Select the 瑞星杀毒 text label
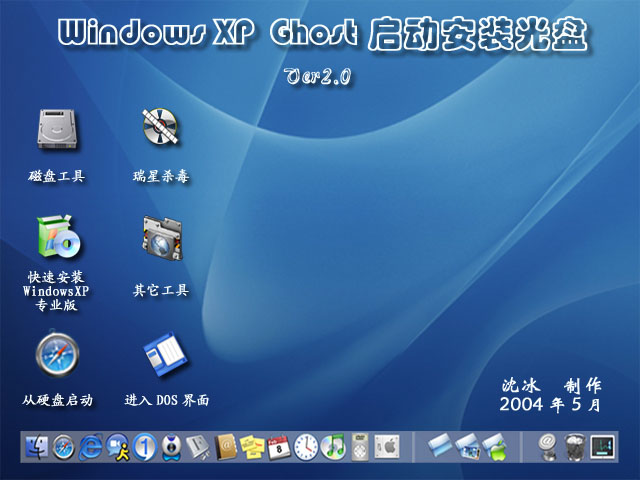Screen dimensions: 640x480 coord(161,176)
